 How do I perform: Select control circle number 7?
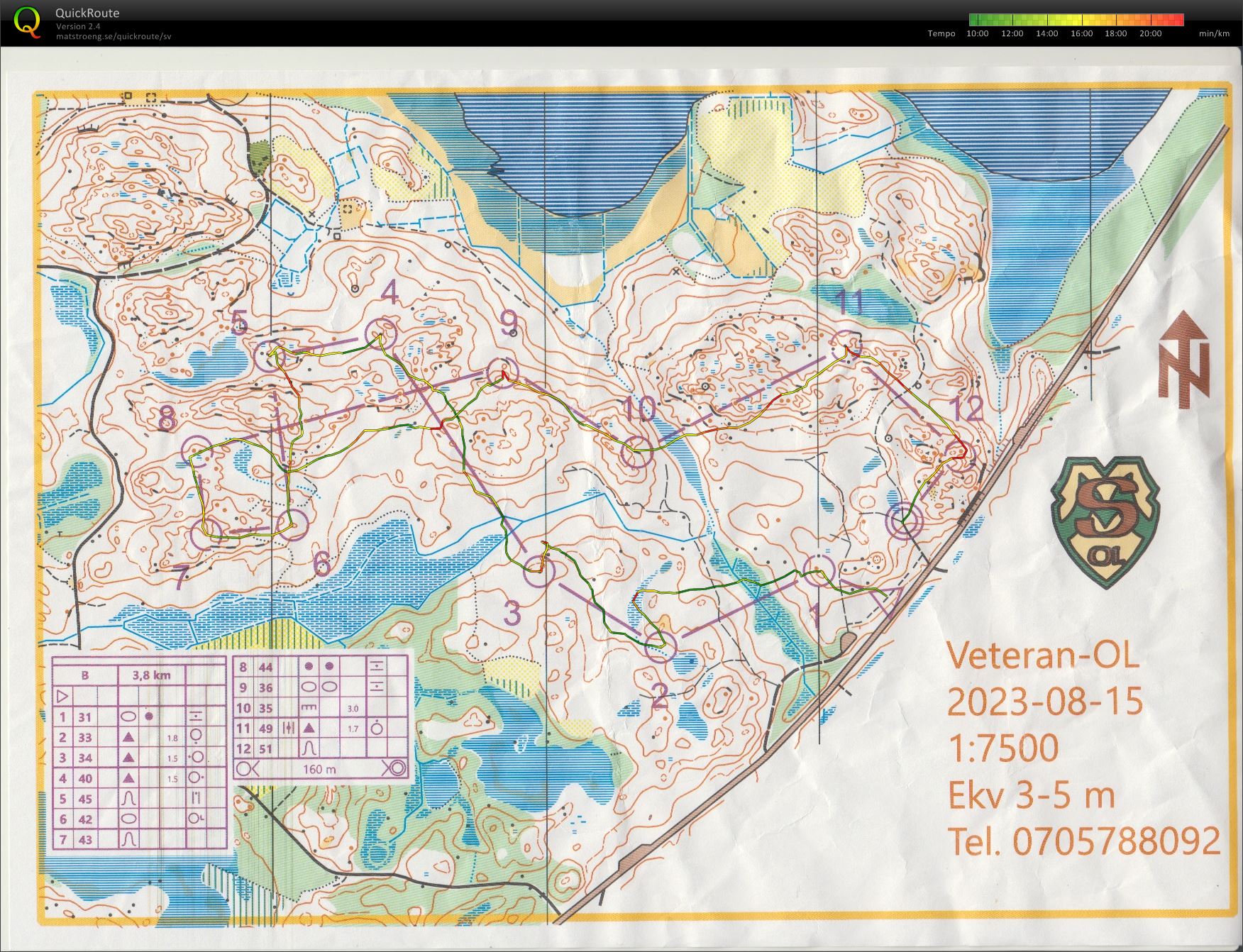click(x=207, y=533)
